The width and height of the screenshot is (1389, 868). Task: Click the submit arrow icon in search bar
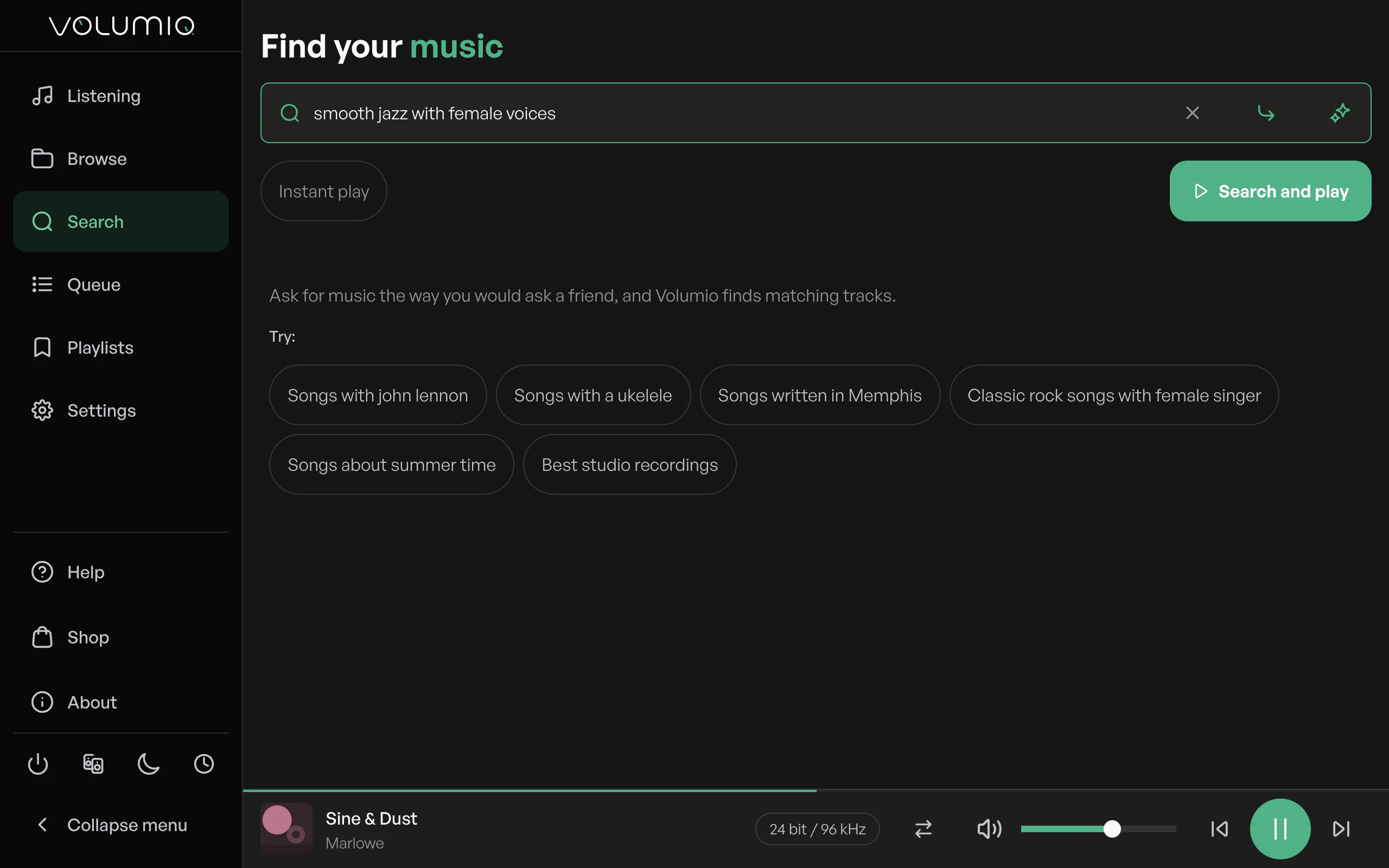coord(1266,113)
